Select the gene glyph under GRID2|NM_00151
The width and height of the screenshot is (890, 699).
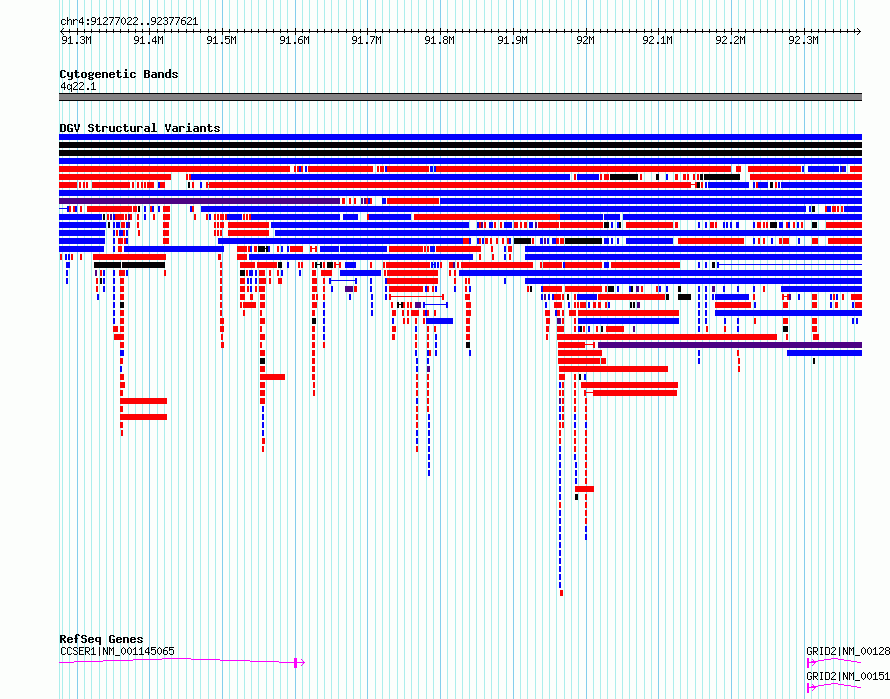click(x=834, y=687)
